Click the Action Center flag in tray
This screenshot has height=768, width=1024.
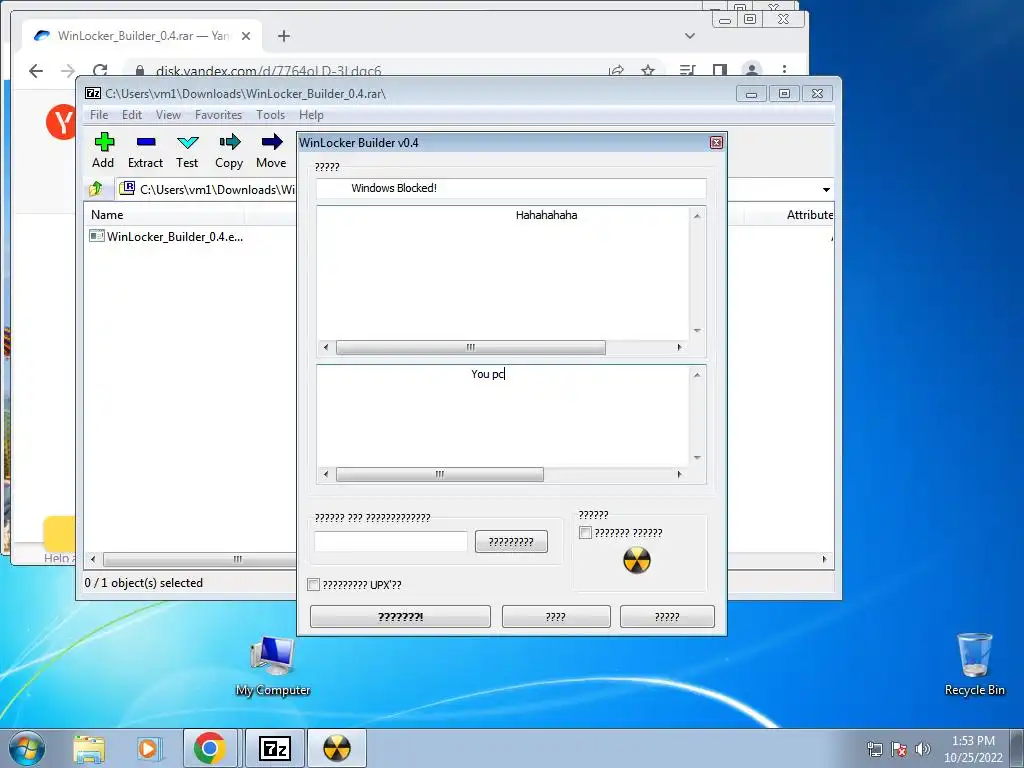[x=899, y=749]
